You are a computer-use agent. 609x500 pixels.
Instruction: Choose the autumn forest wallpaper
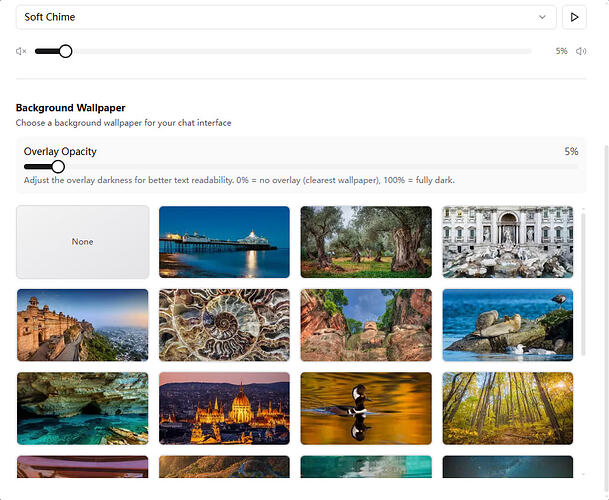point(508,408)
